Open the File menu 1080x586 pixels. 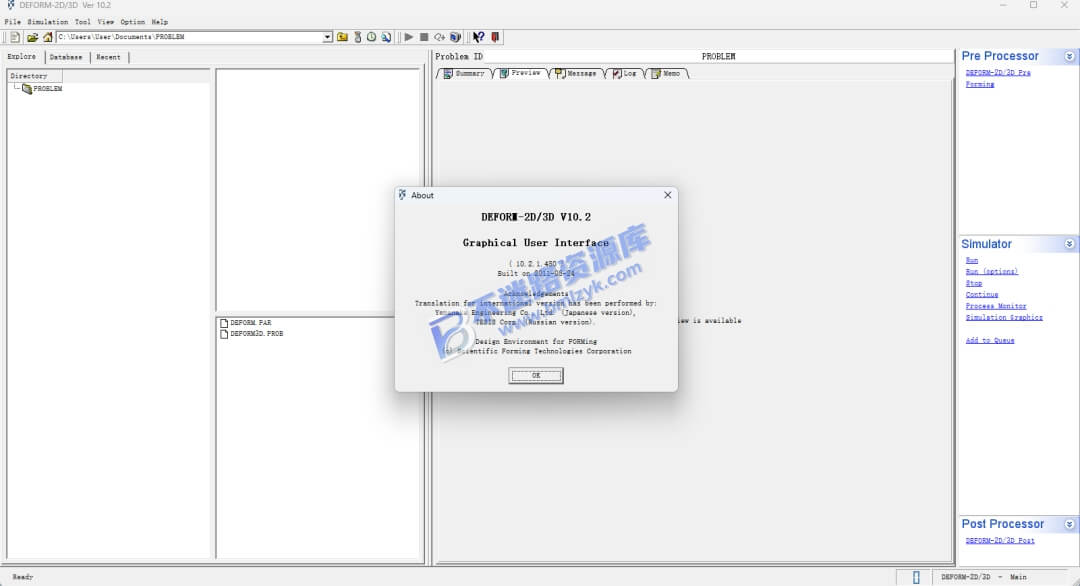point(12,22)
